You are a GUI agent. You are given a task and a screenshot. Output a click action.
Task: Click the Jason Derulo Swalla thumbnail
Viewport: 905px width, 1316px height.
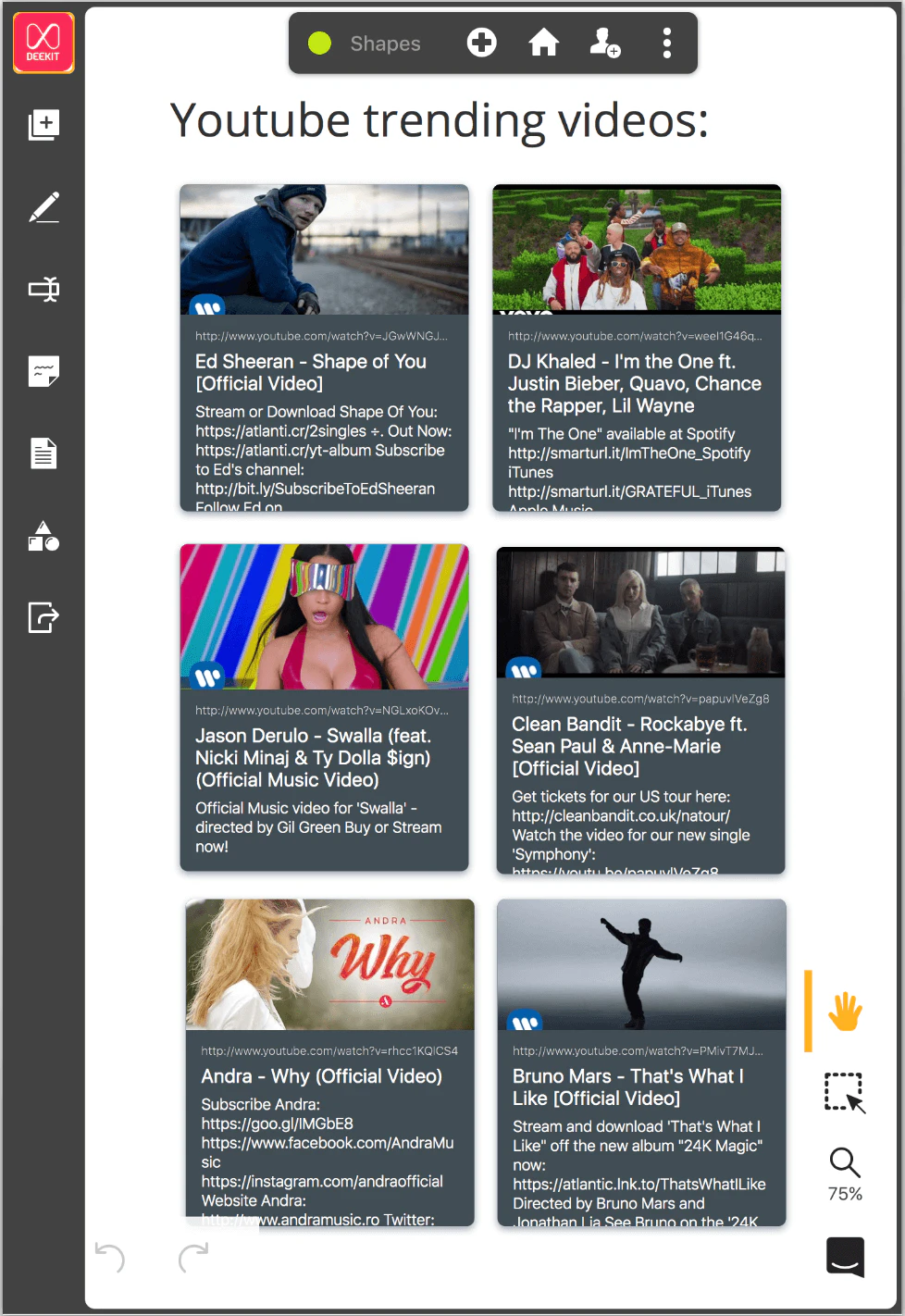coord(324,616)
